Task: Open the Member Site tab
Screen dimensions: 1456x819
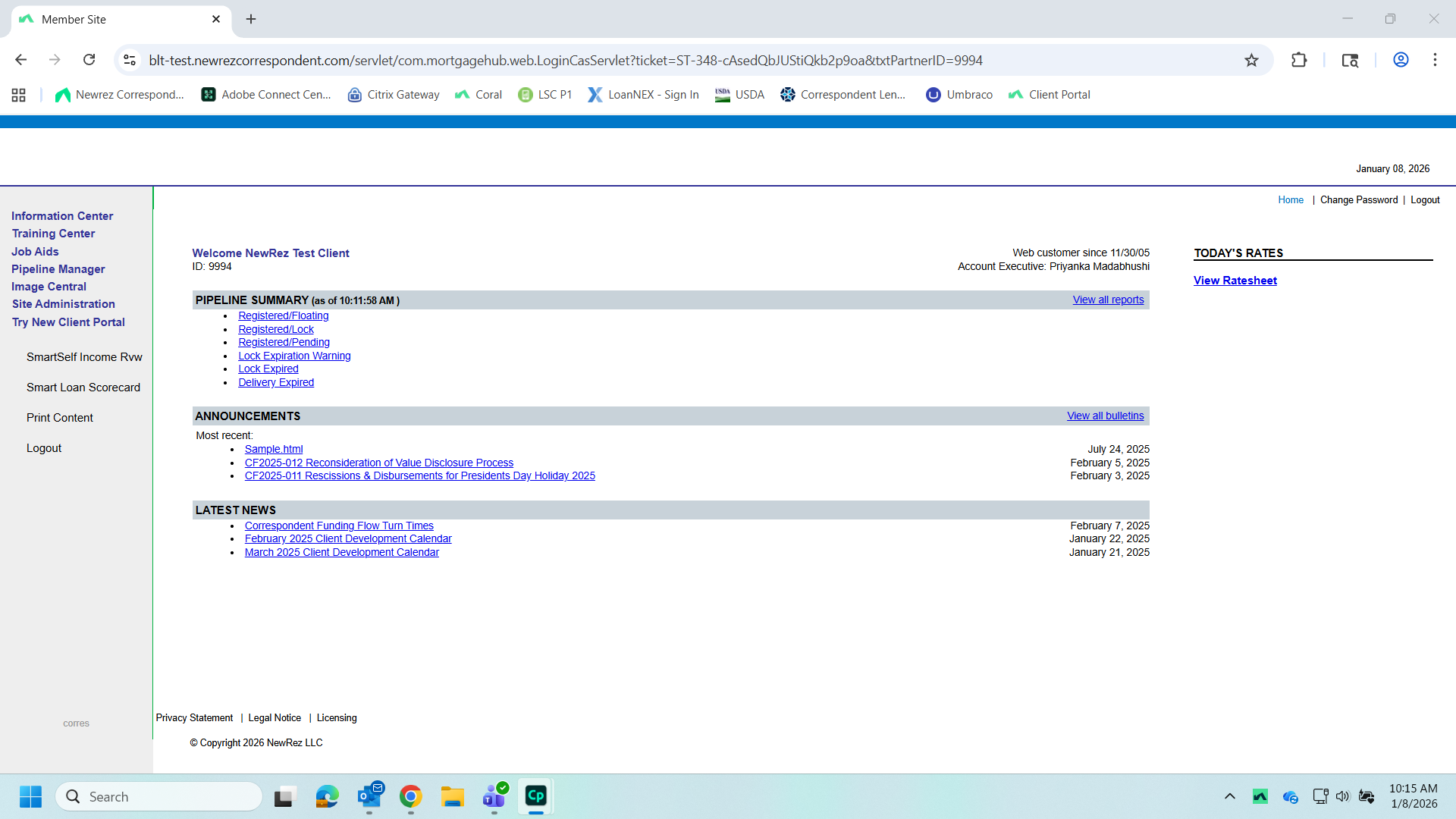Action: 114,19
